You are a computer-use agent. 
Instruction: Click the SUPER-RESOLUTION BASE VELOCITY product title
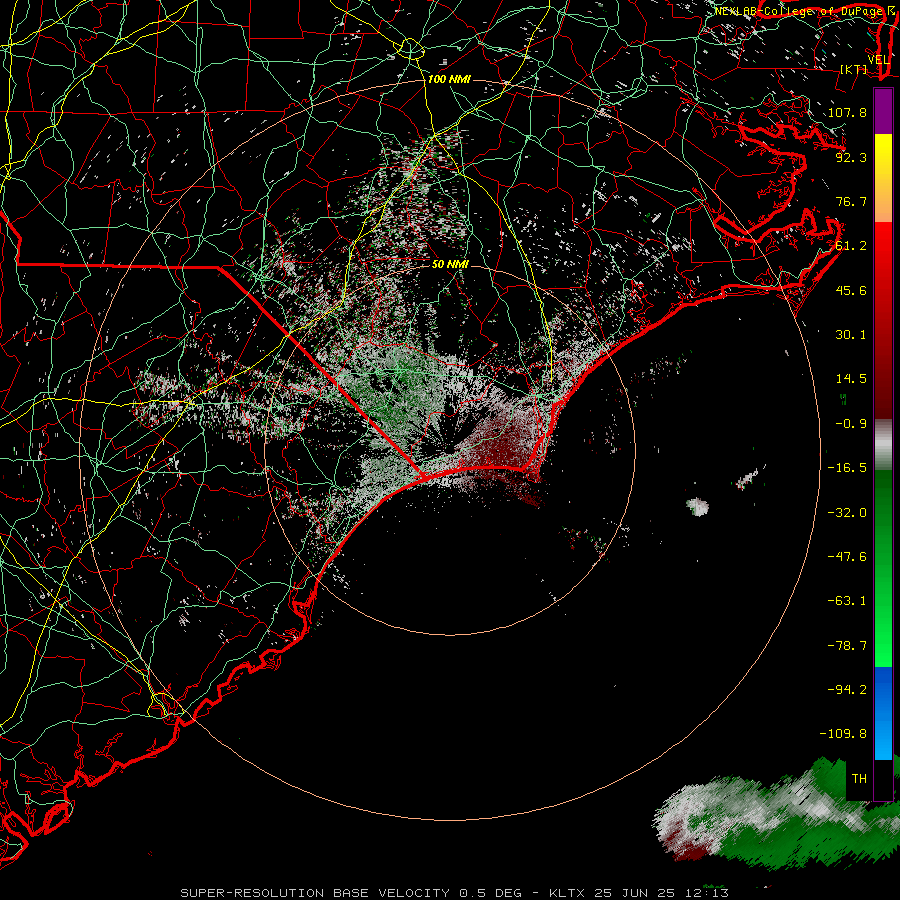click(x=317, y=893)
